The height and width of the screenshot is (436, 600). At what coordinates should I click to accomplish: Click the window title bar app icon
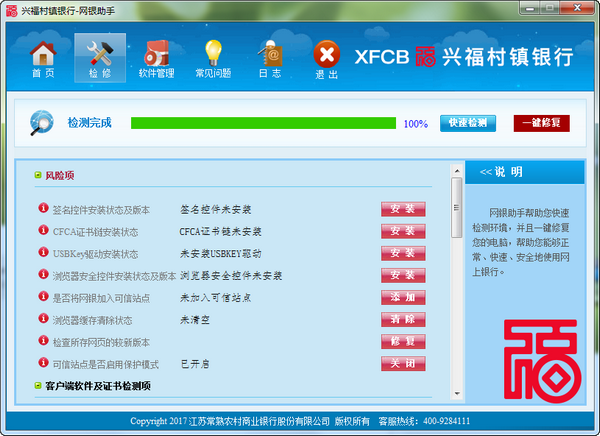tap(11, 10)
